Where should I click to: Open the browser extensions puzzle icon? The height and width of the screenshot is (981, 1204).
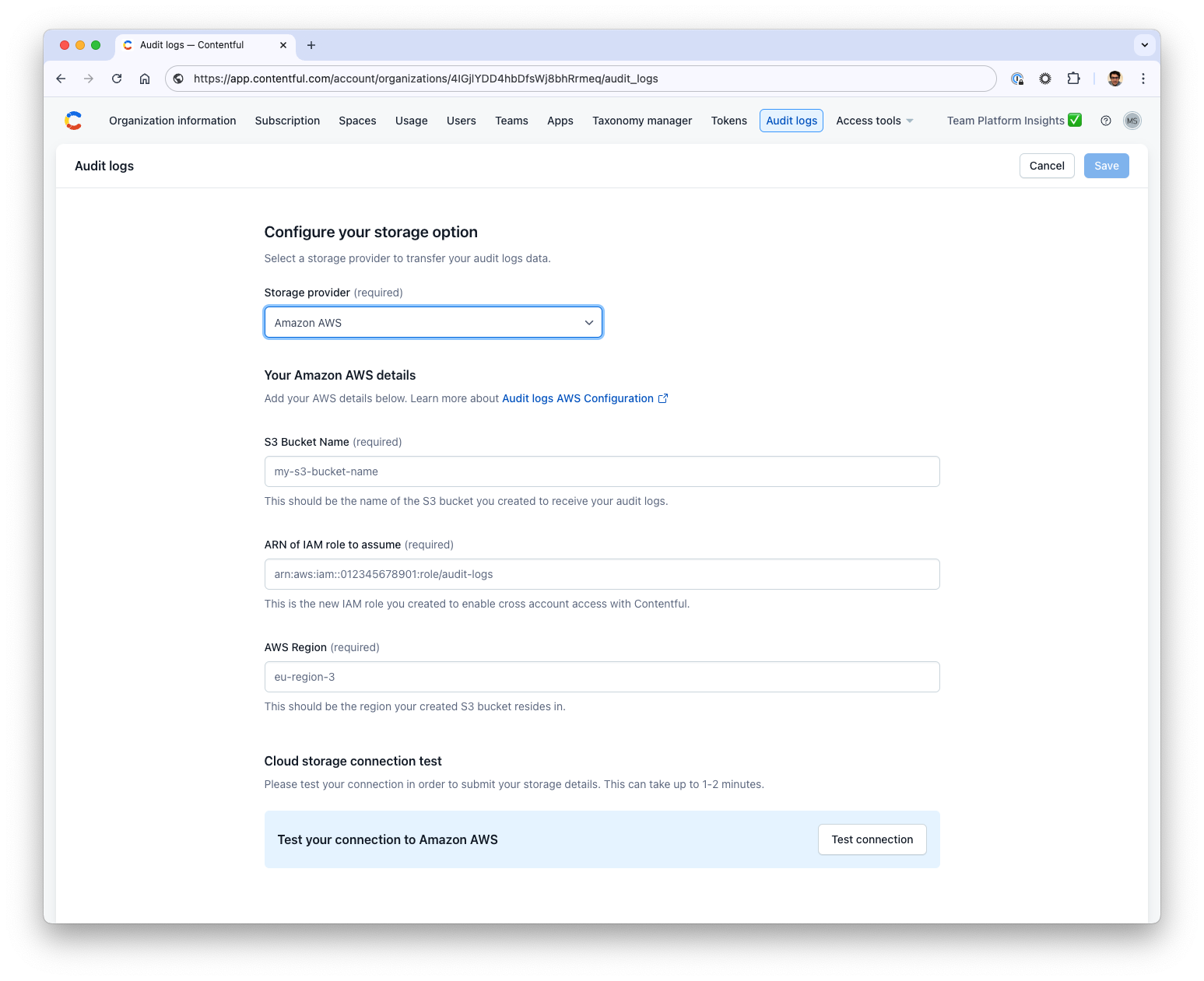click(x=1073, y=79)
